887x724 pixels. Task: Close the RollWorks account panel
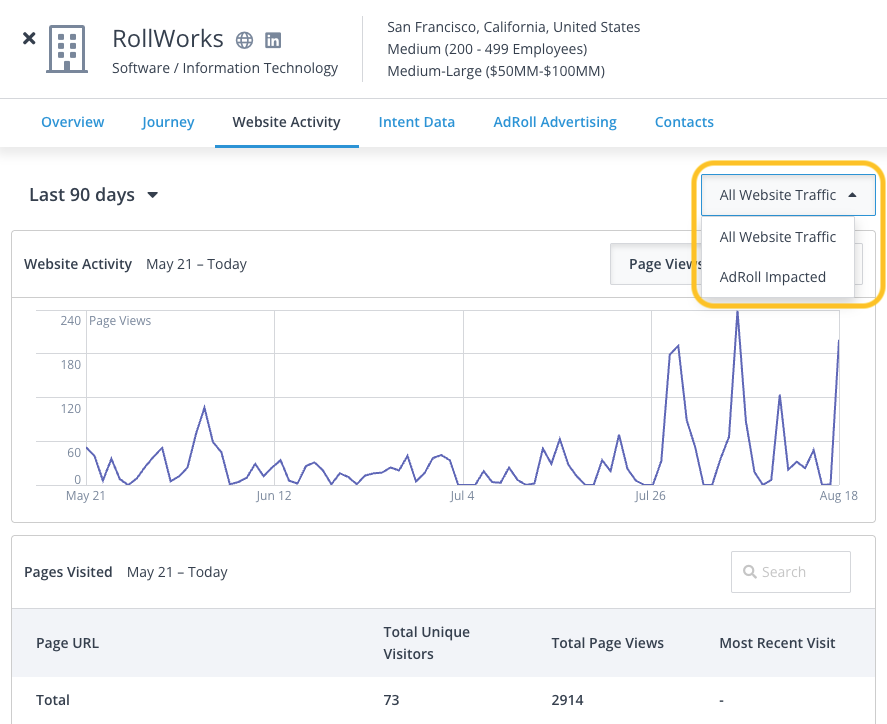(x=29, y=38)
